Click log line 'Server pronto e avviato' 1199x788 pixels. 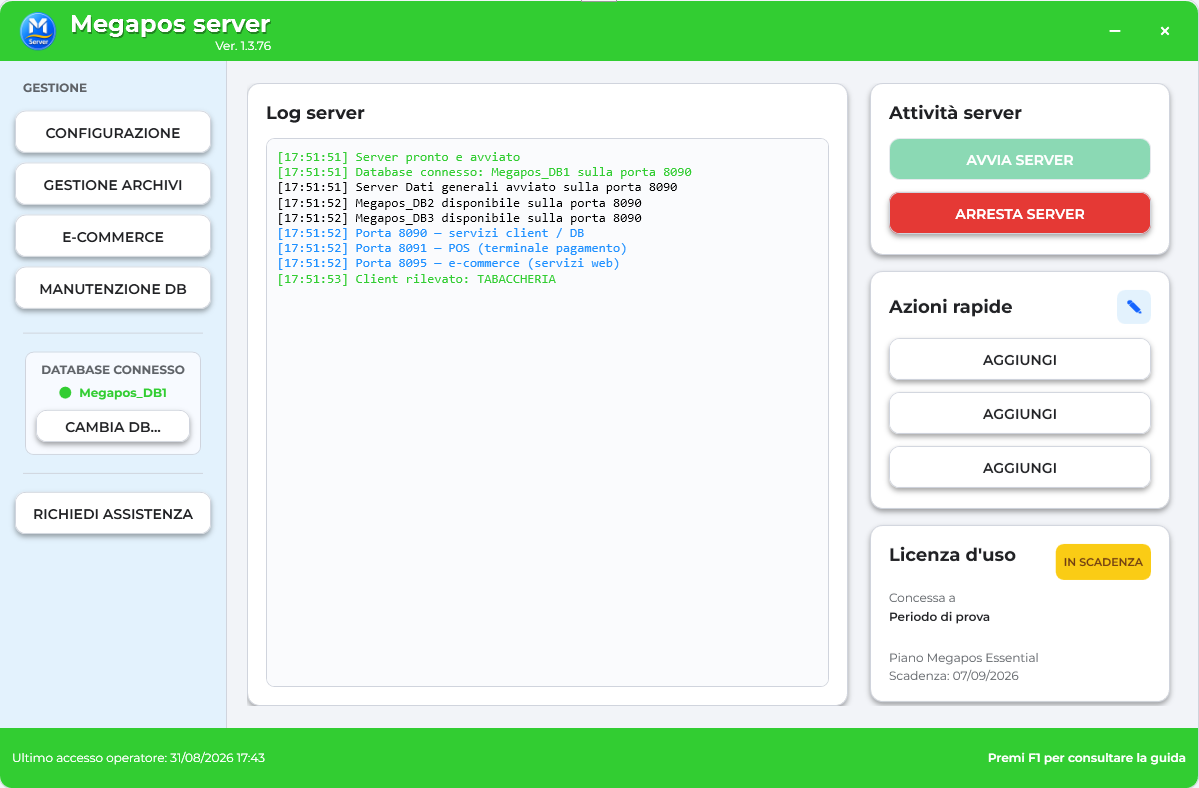coord(398,157)
